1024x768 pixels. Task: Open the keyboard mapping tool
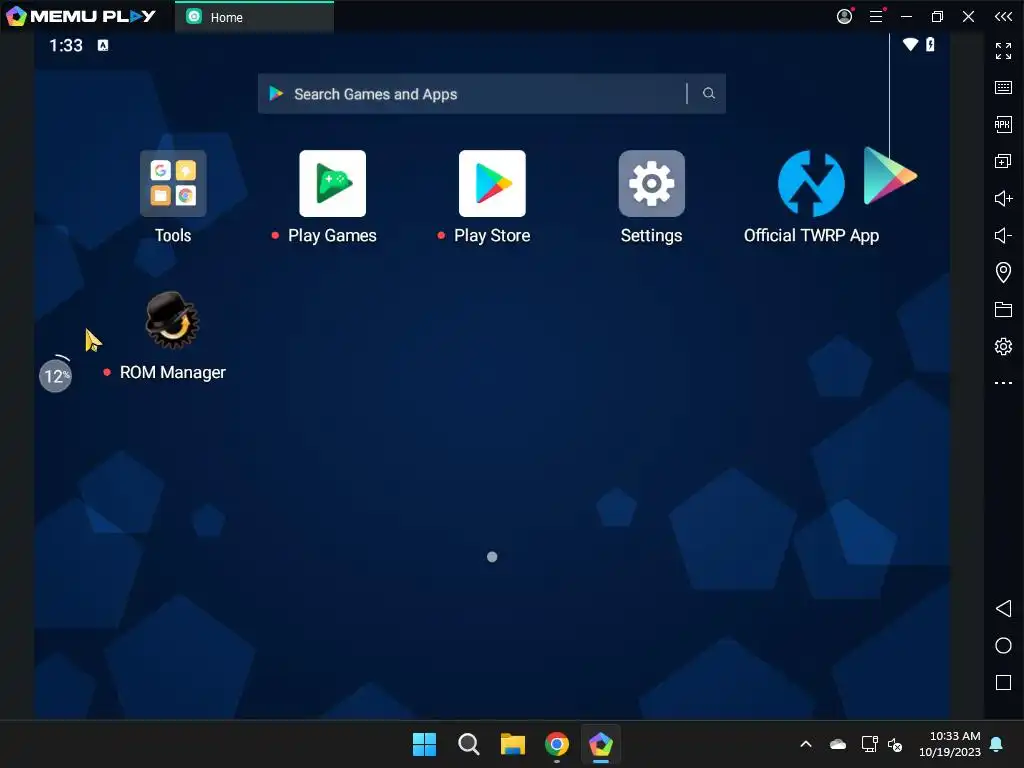(1003, 88)
